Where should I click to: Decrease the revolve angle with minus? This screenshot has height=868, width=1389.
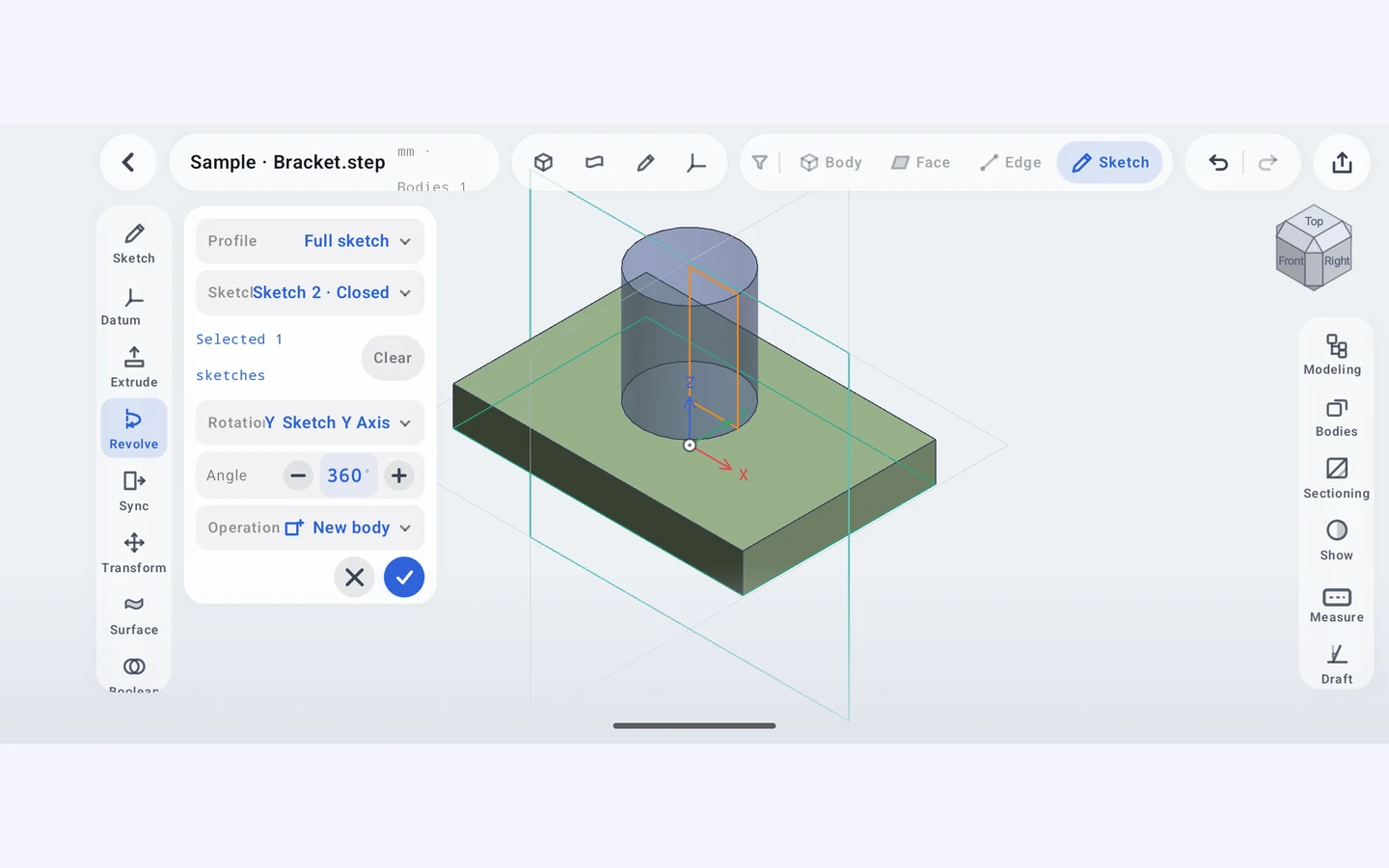[298, 475]
